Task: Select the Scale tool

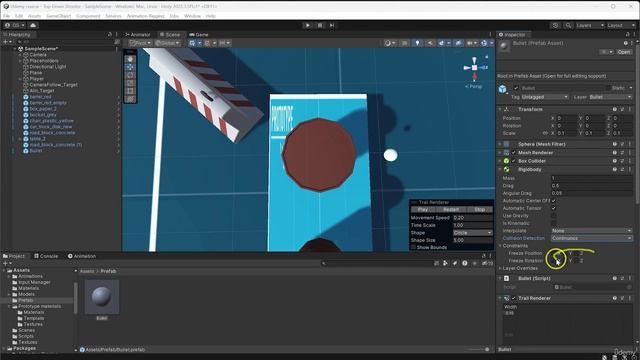Action: point(130,83)
